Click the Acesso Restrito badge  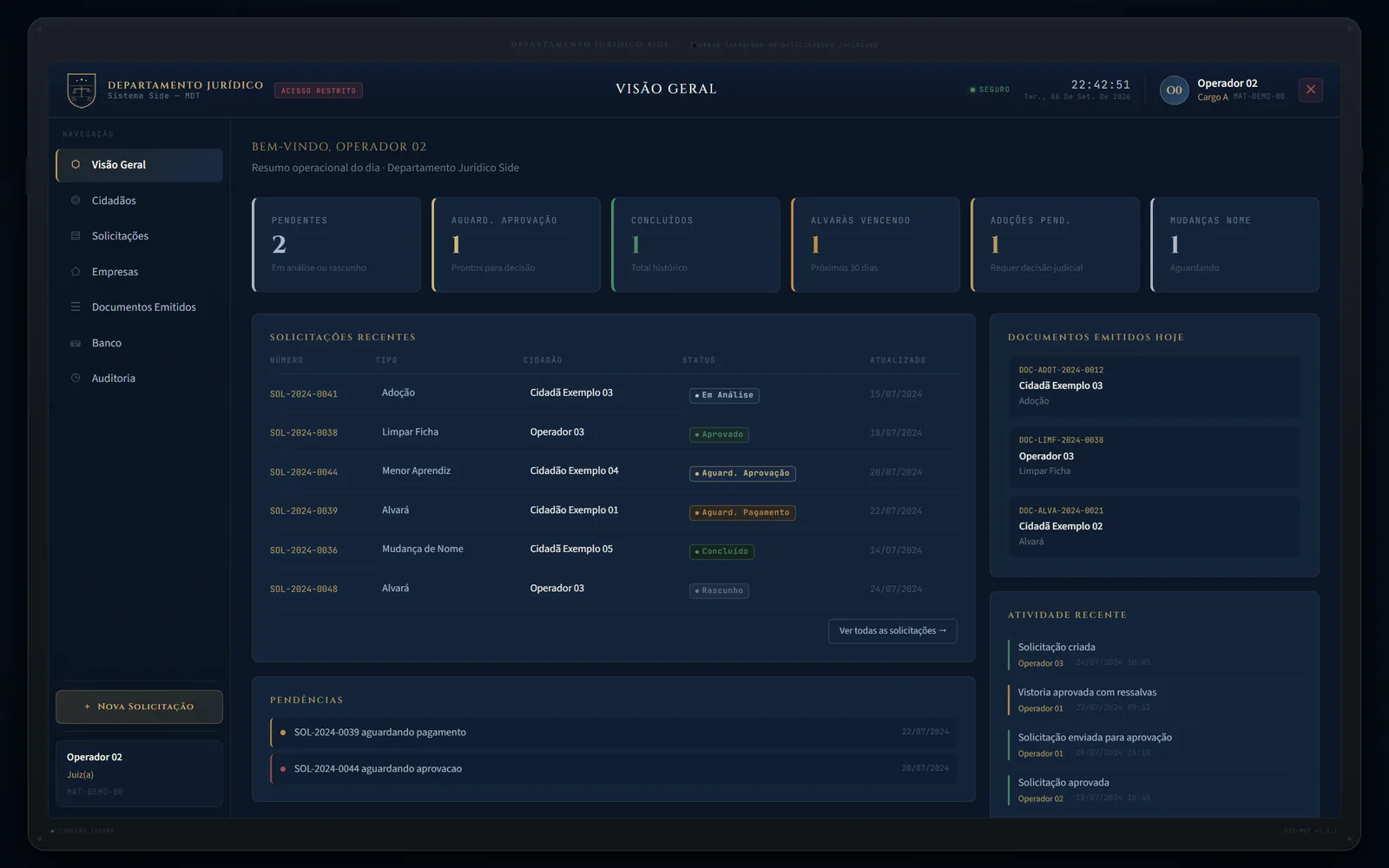tap(319, 90)
